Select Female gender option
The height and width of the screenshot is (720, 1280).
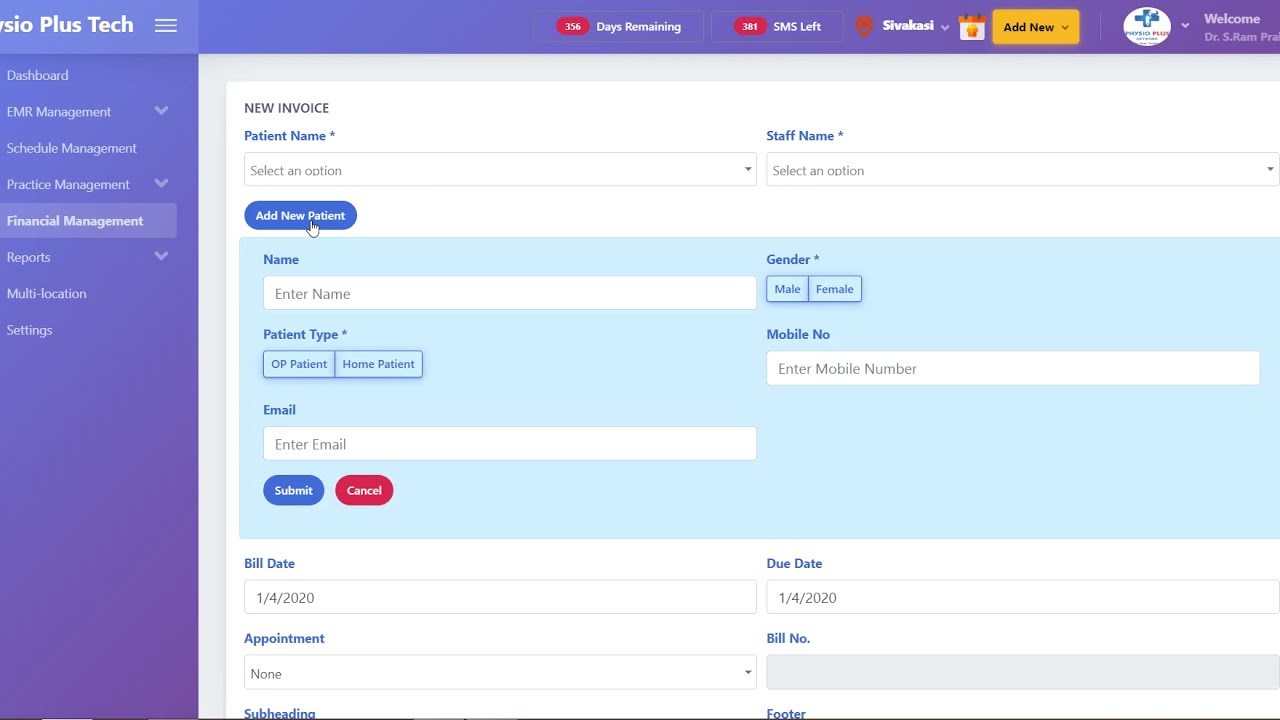(x=835, y=289)
